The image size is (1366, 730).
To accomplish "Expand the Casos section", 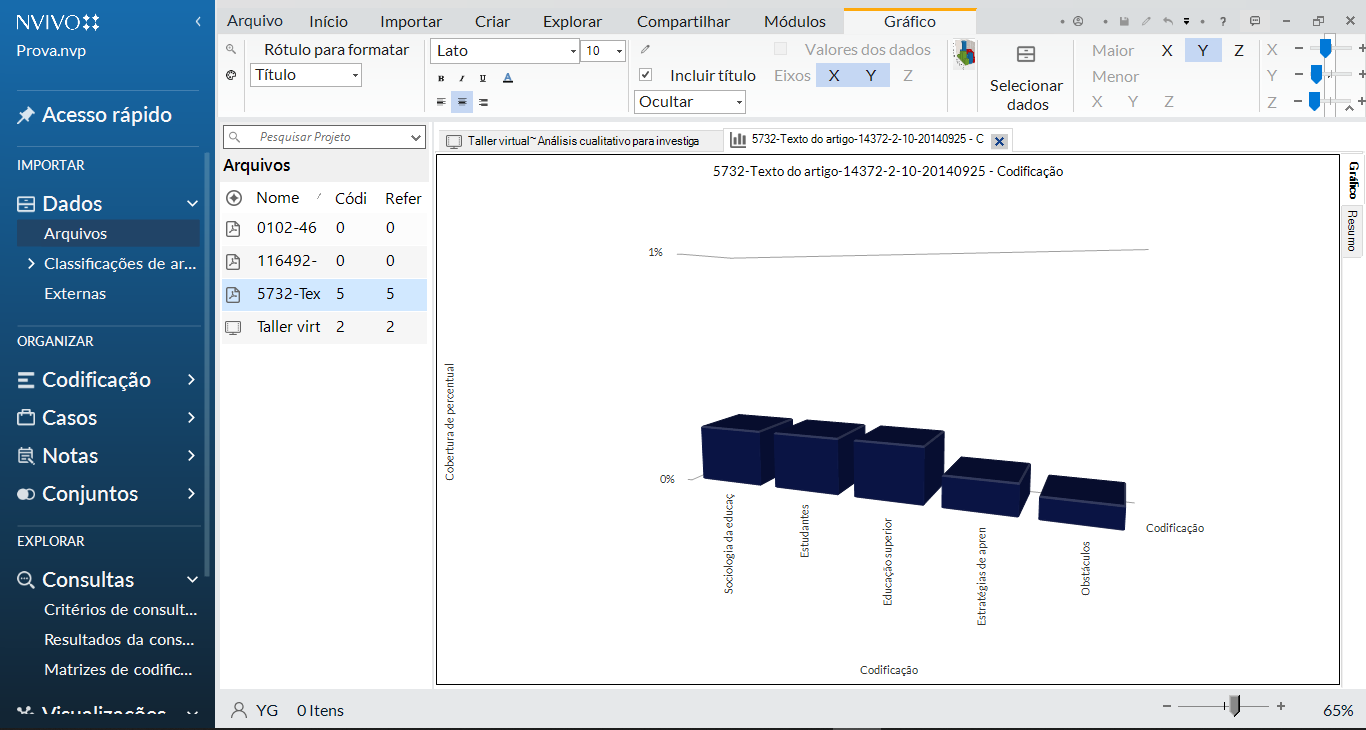I will pyautogui.click(x=191, y=418).
